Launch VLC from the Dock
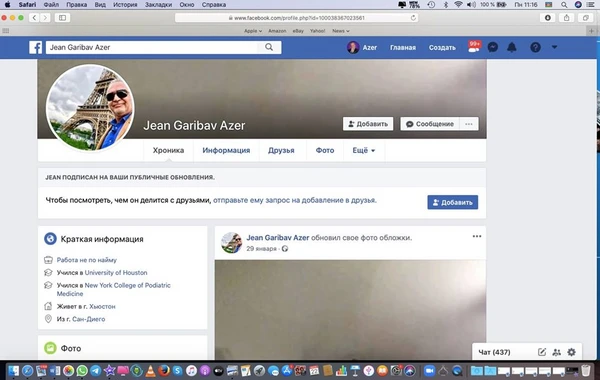The image size is (600, 380). coord(150,370)
